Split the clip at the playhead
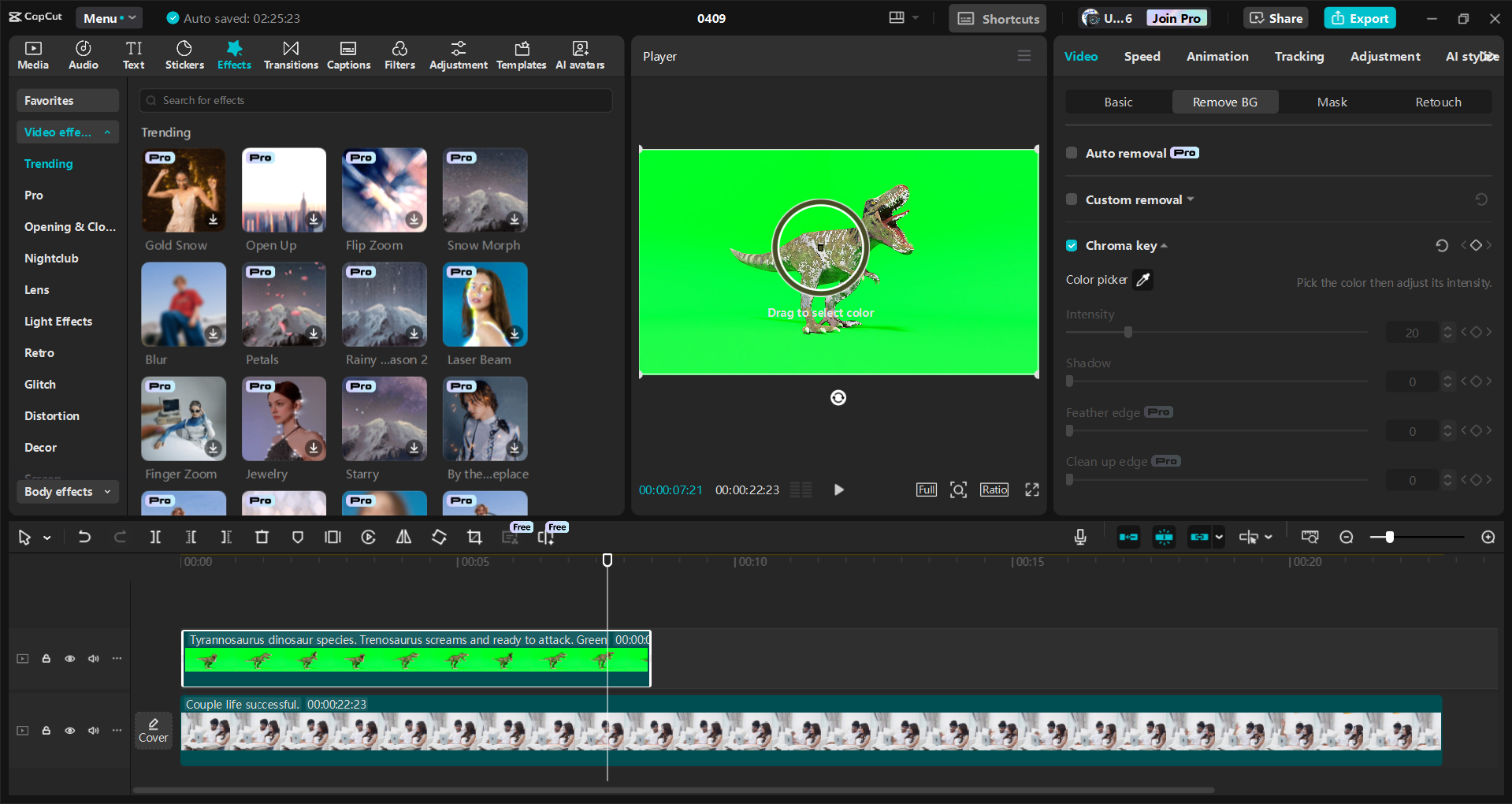Viewport: 1512px width, 804px height. pos(155,537)
